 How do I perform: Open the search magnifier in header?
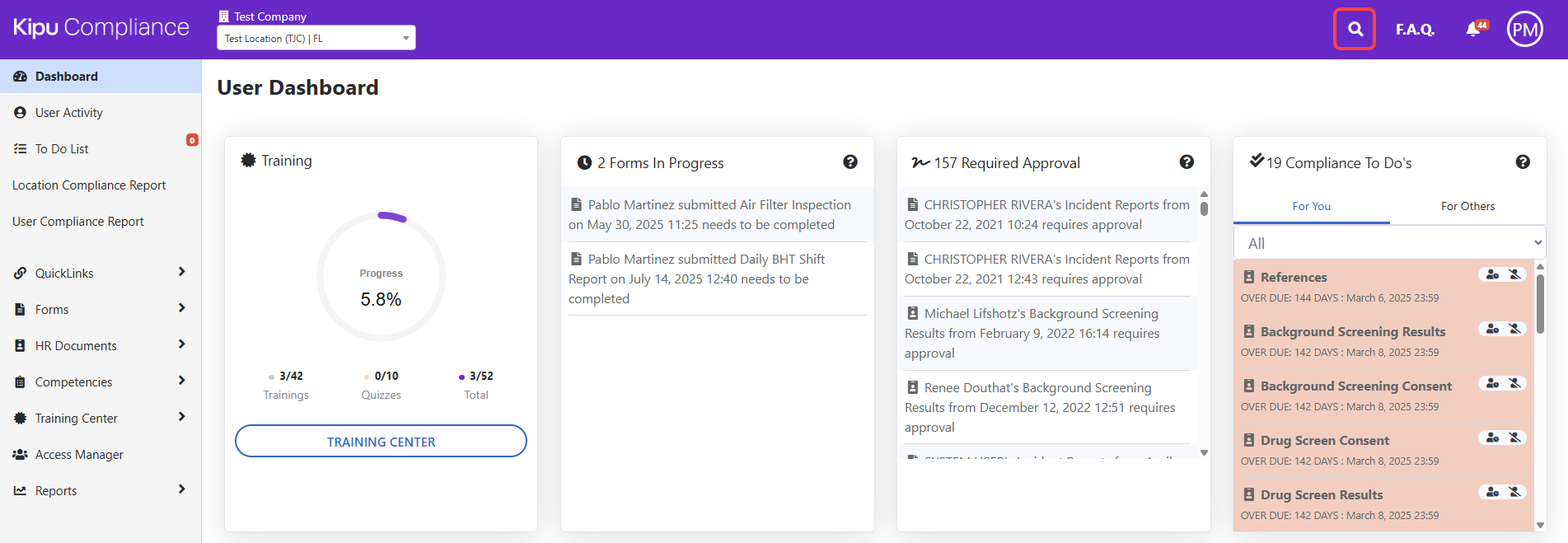1355,30
